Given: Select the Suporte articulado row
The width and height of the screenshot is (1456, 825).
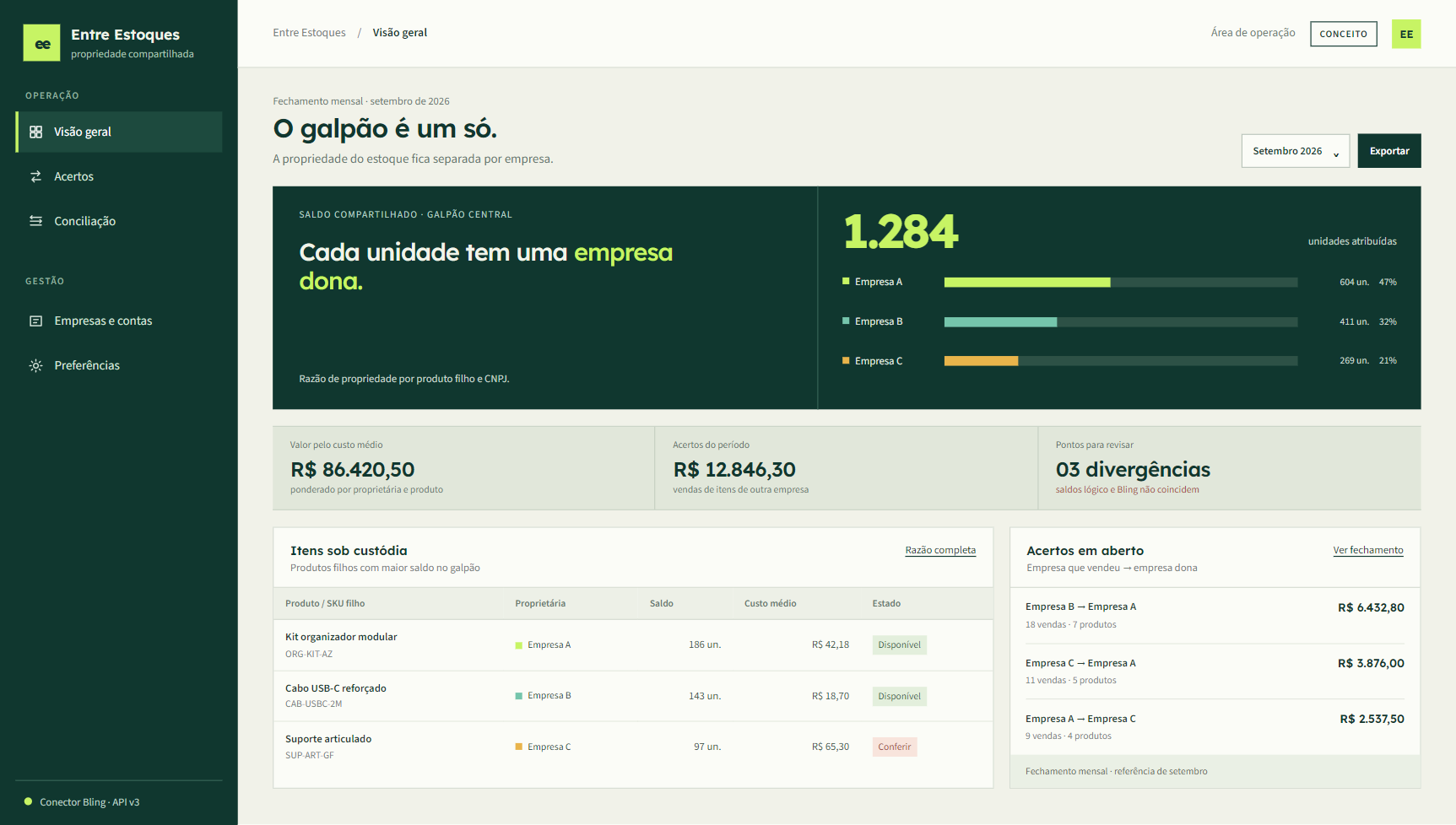Looking at the screenshot, I should pos(633,747).
